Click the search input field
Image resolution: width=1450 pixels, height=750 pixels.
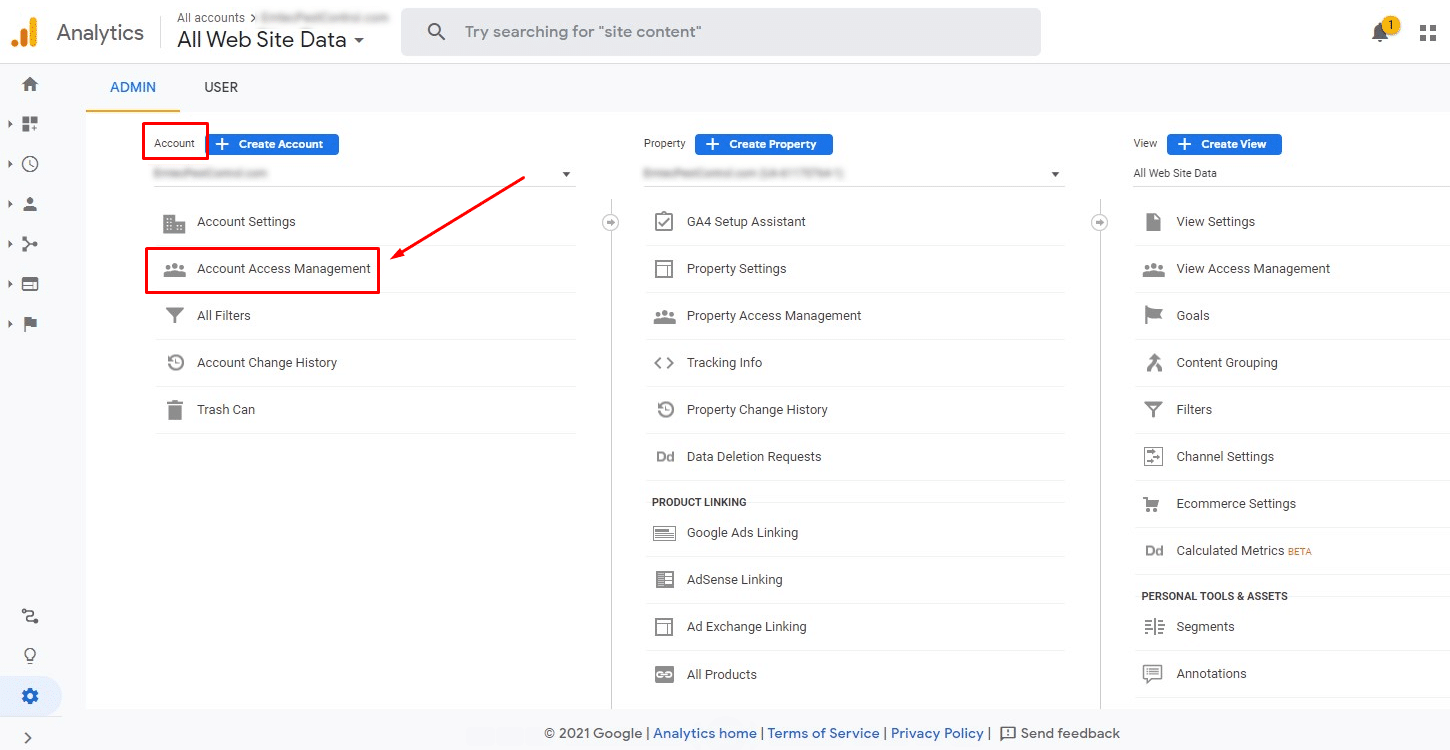[720, 32]
